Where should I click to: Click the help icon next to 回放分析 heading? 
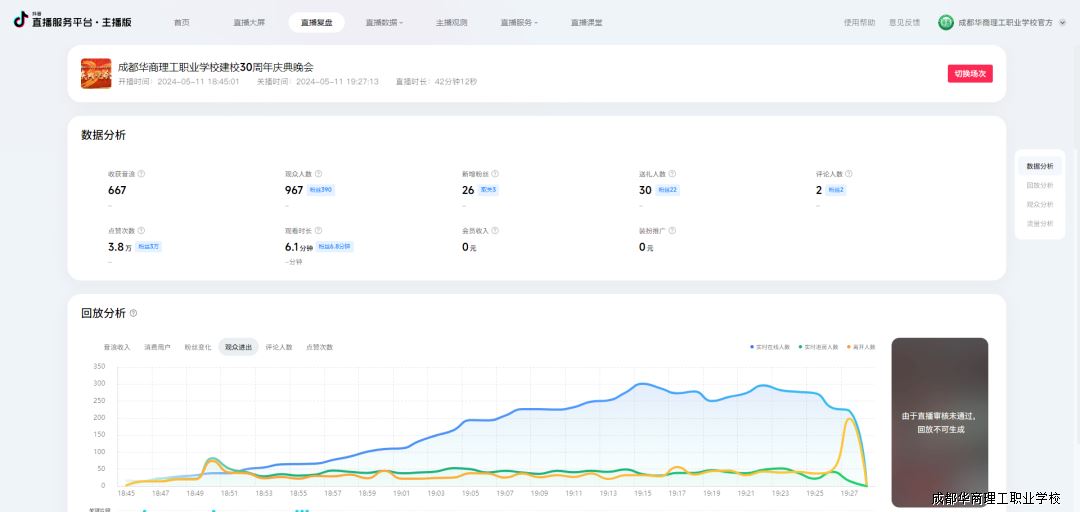click(x=133, y=313)
